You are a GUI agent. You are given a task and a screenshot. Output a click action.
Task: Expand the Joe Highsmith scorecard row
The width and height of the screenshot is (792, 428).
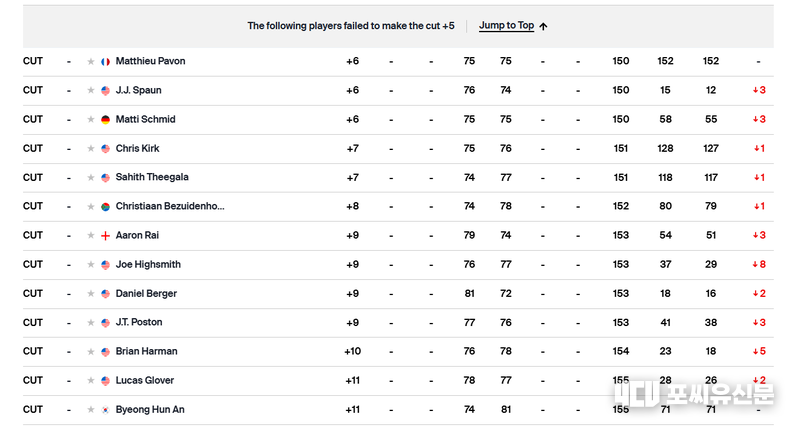(x=398, y=265)
